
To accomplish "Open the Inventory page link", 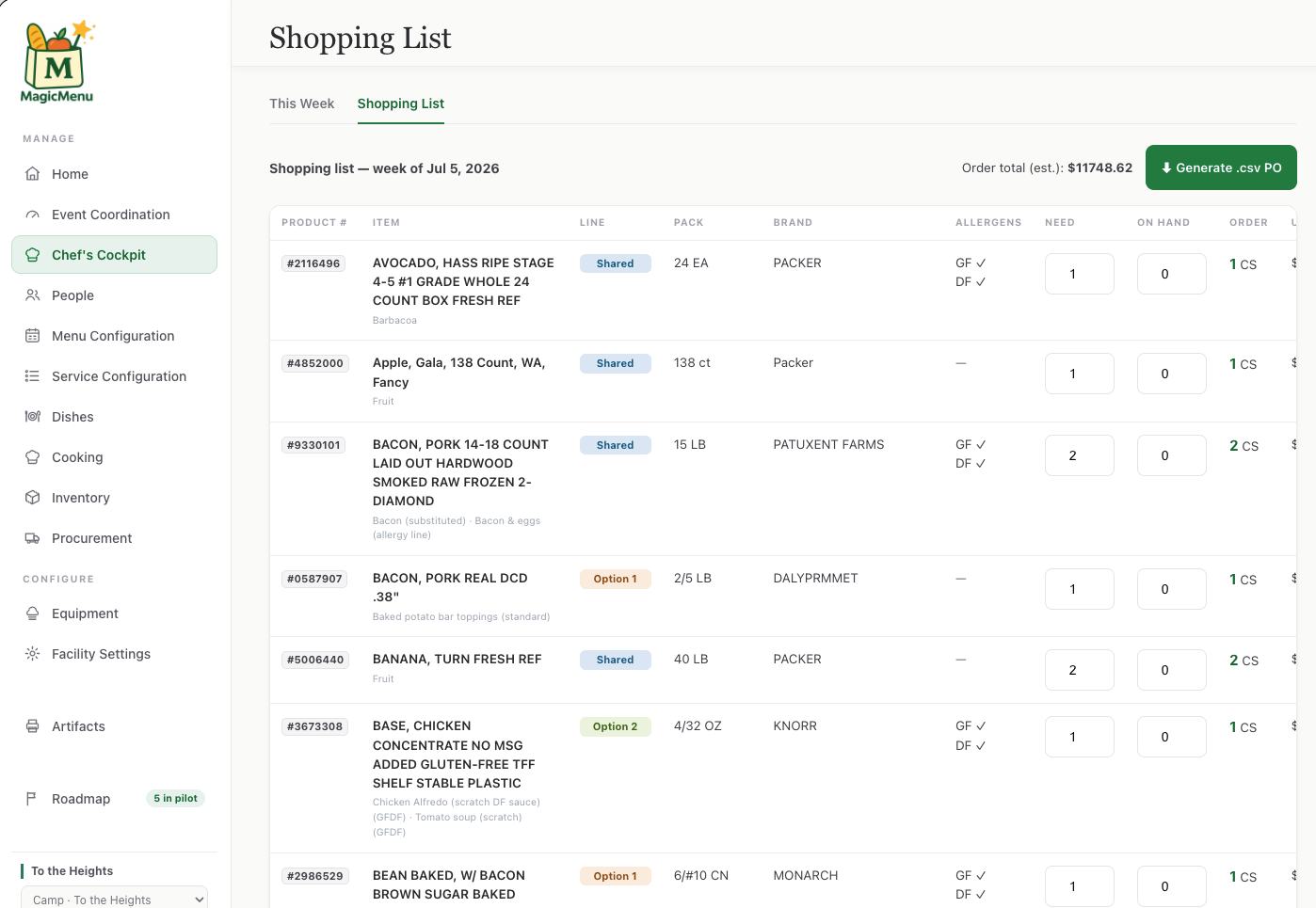I will click(x=114, y=498).
